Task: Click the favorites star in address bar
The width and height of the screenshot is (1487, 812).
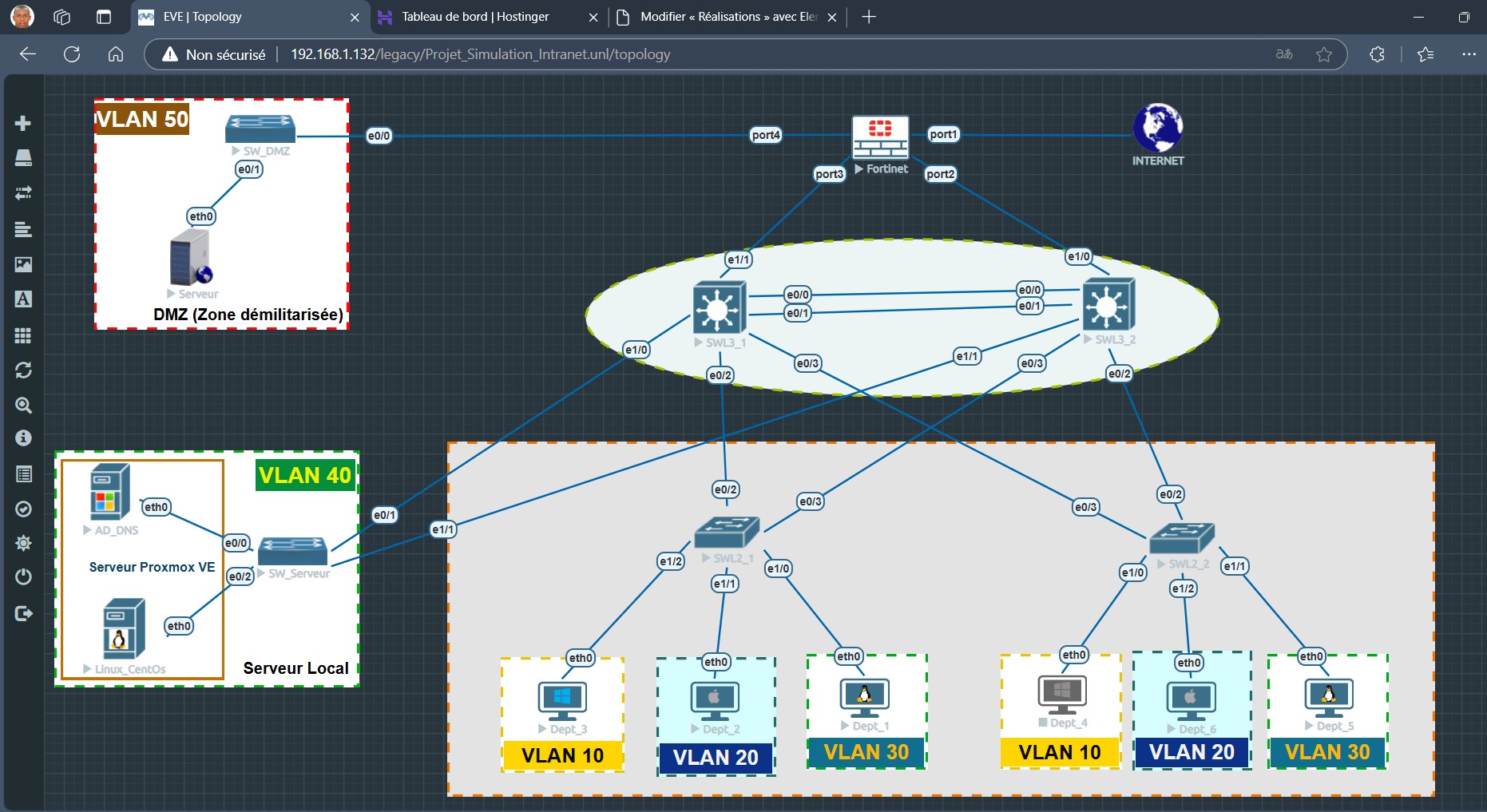Action: 1324,54
